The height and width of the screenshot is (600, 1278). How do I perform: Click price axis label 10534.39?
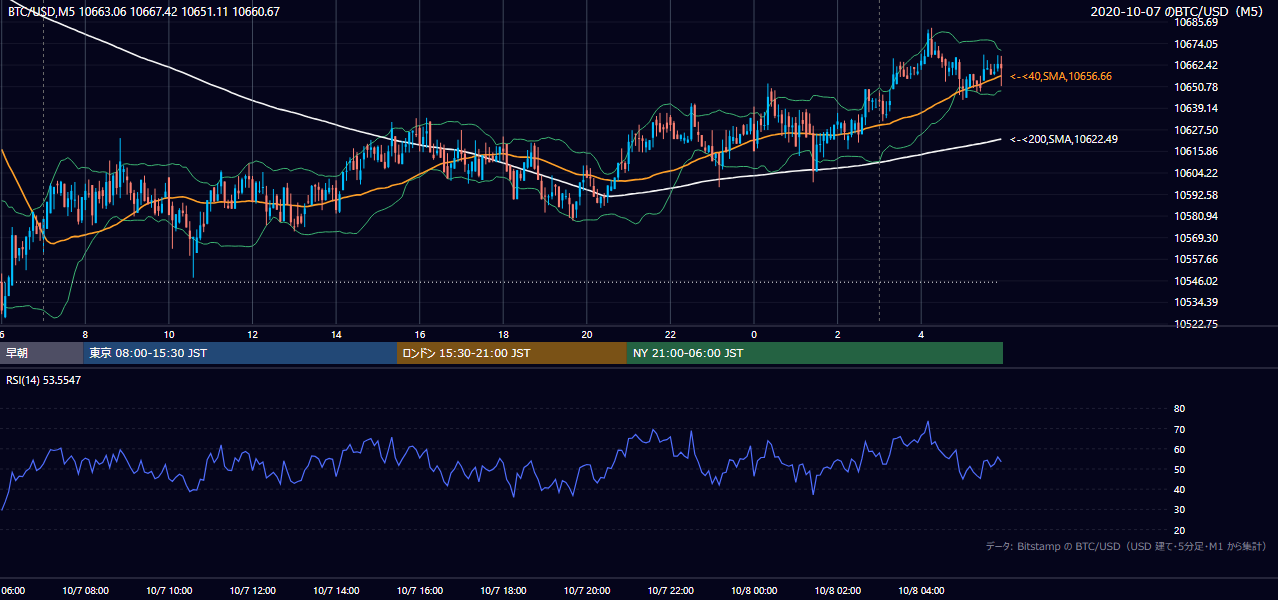[1196, 302]
